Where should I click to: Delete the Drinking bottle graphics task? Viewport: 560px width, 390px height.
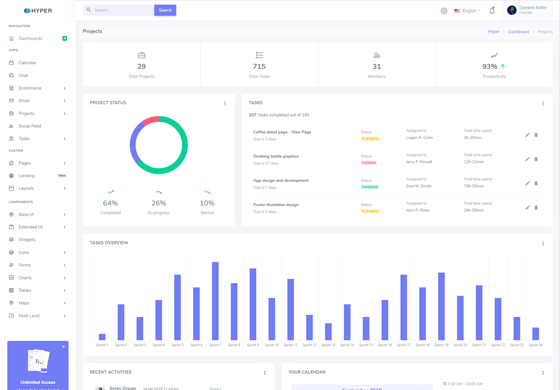tap(536, 159)
